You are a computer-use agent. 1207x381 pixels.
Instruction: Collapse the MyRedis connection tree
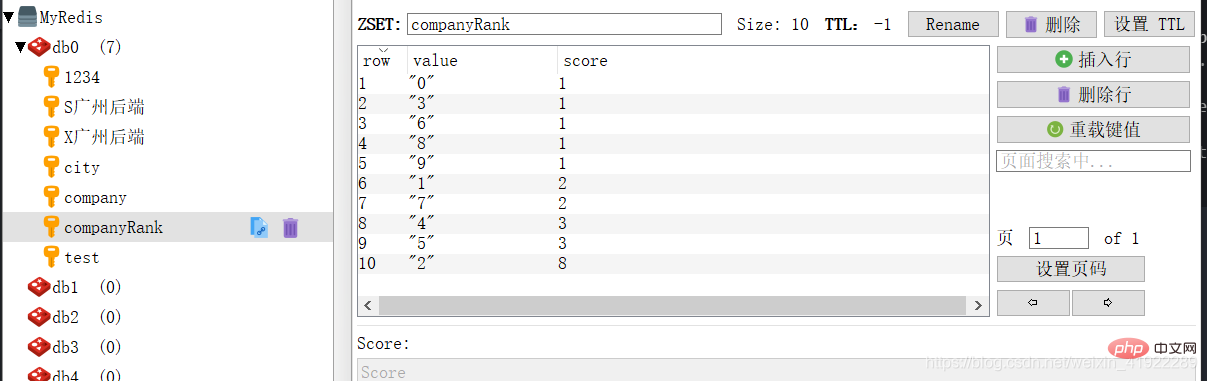(8, 17)
